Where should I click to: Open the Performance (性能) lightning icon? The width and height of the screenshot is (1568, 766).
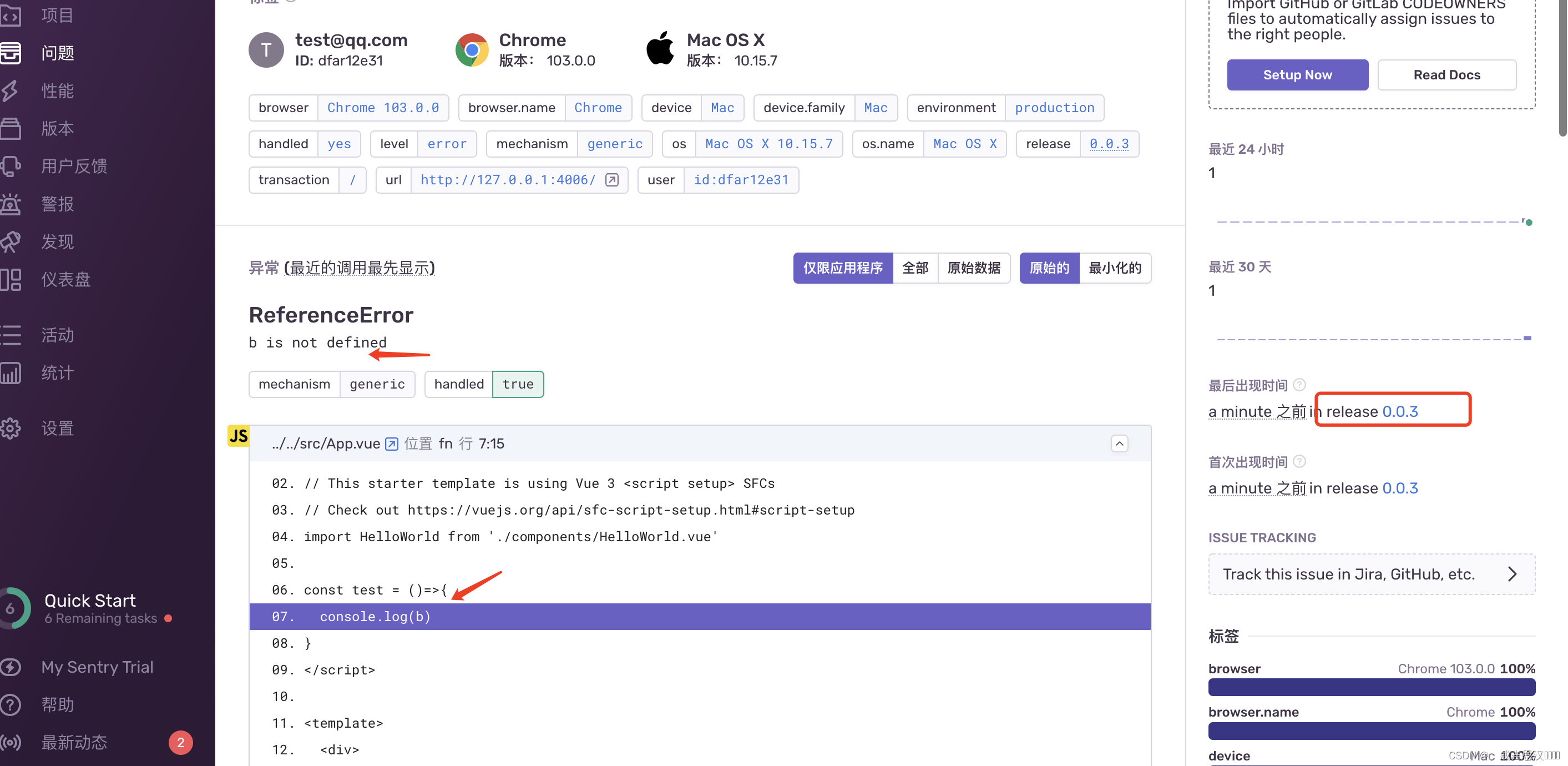tap(11, 90)
